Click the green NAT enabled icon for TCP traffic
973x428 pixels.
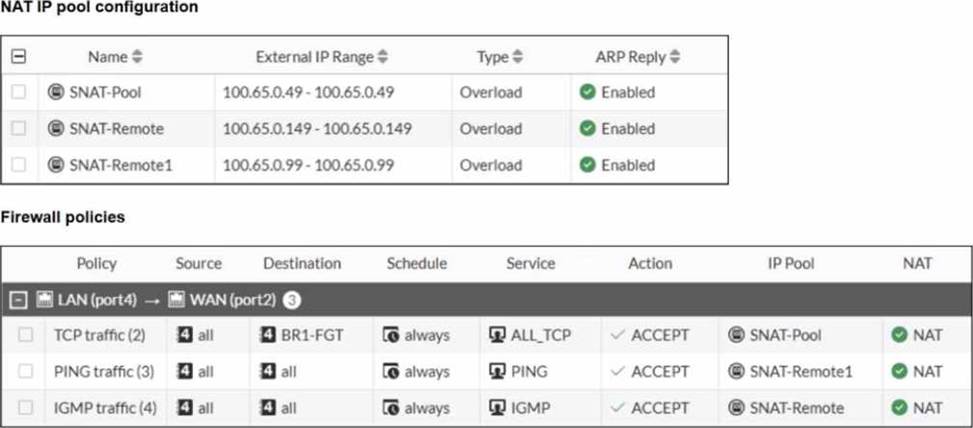coord(898,335)
